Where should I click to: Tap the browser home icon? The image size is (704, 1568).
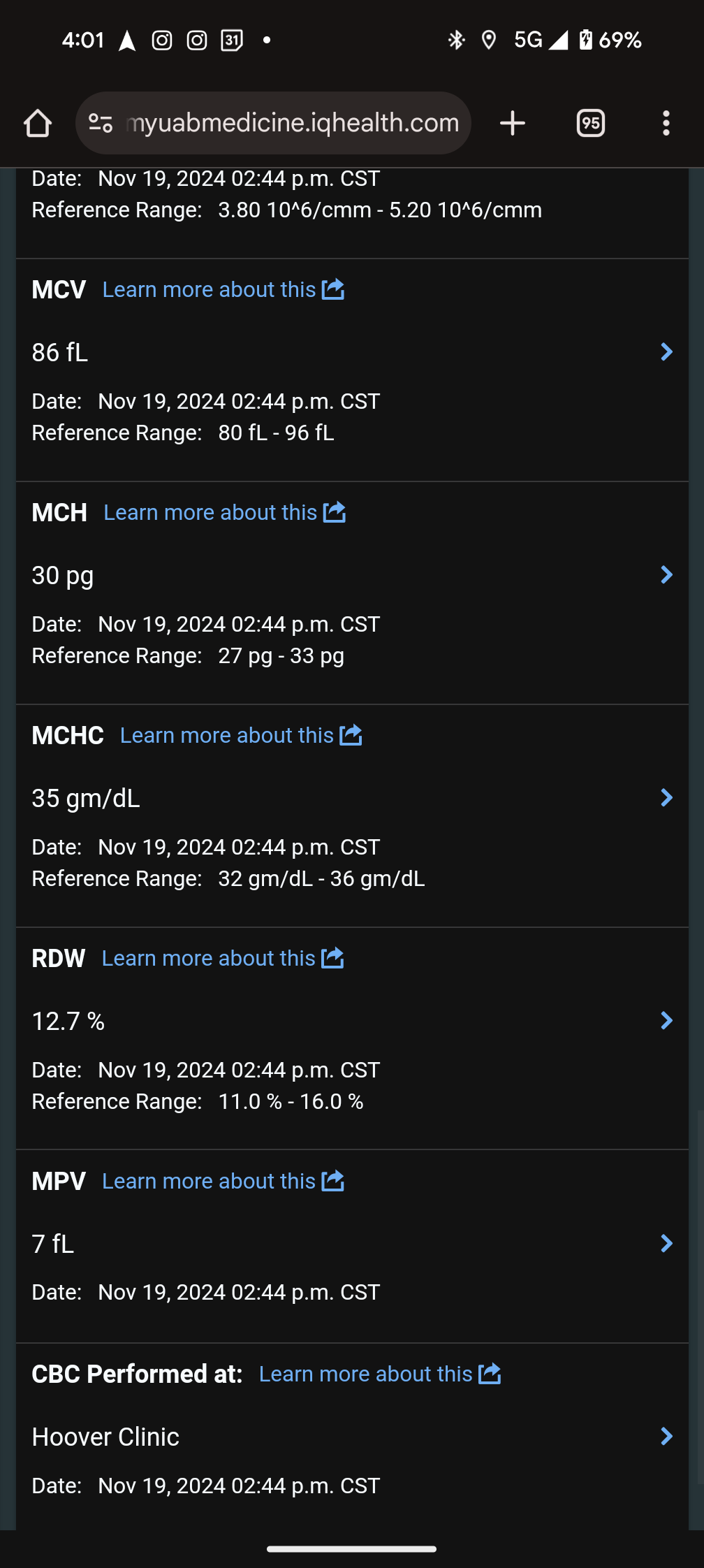point(38,124)
